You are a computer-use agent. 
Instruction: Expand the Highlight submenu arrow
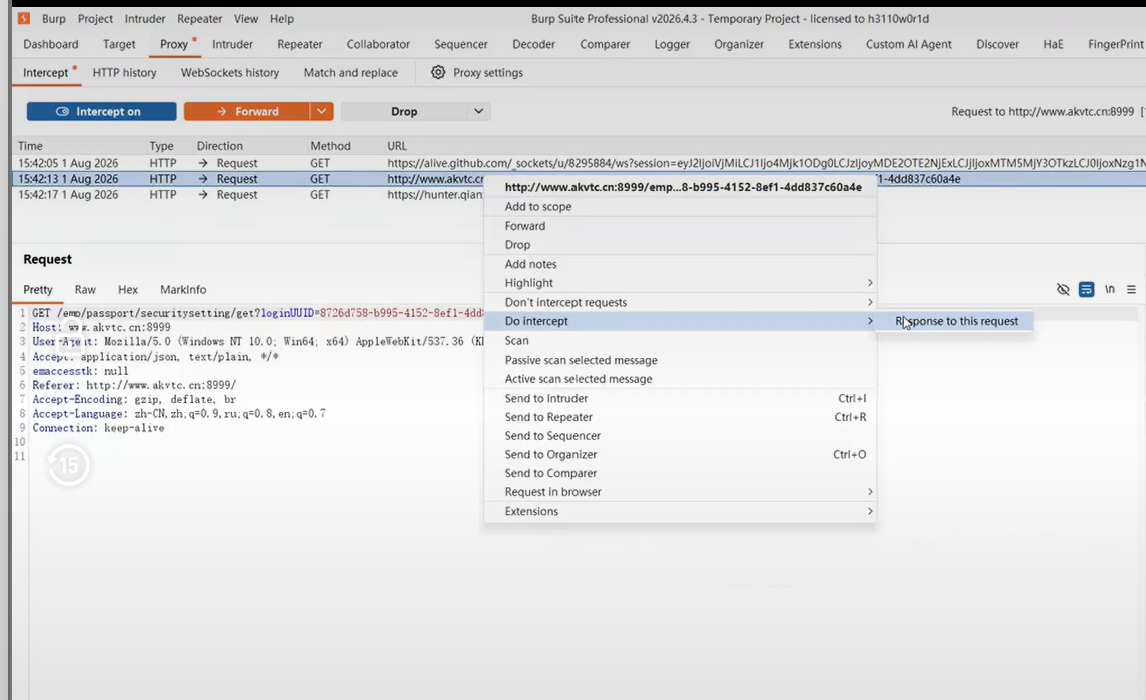click(870, 283)
